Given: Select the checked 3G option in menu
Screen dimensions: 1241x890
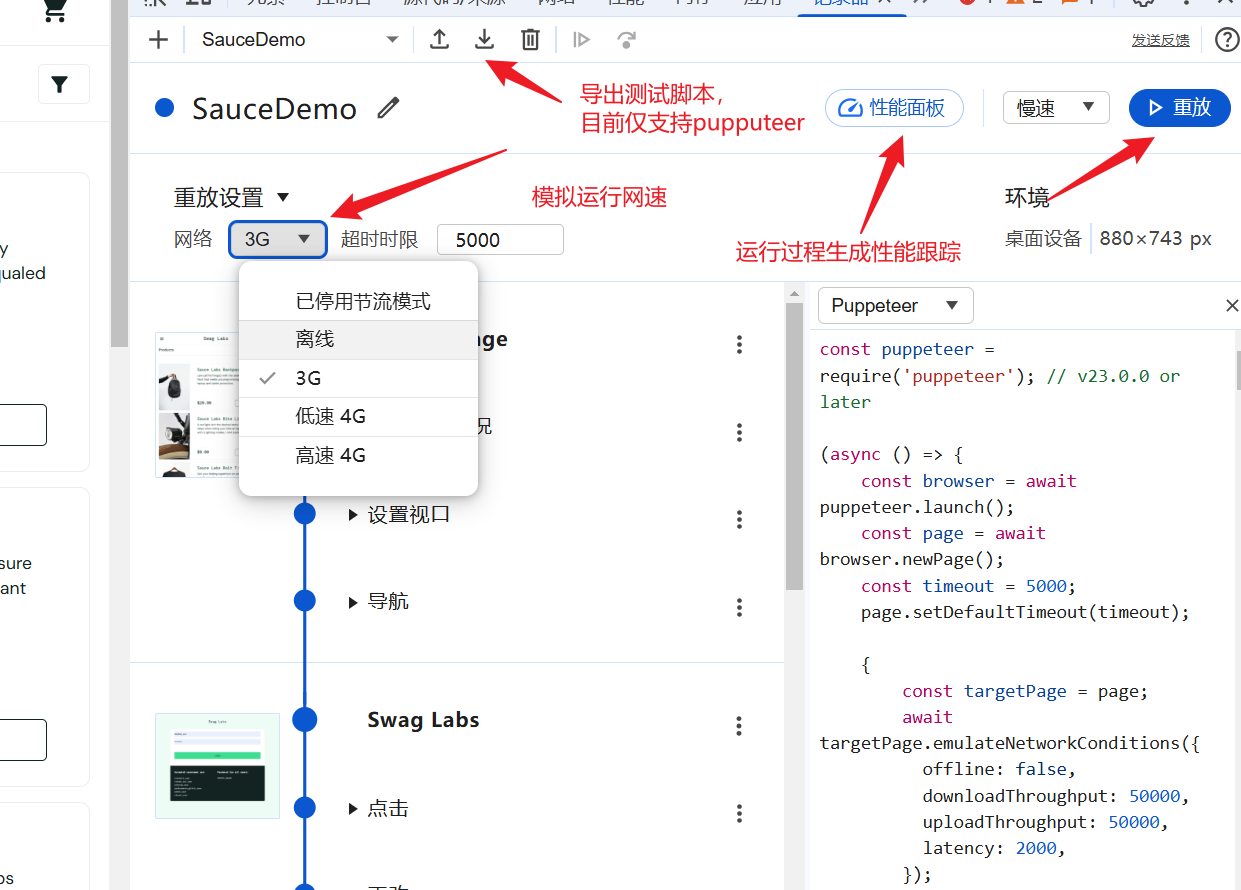Looking at the screenshot, I should tap(358, 379).
